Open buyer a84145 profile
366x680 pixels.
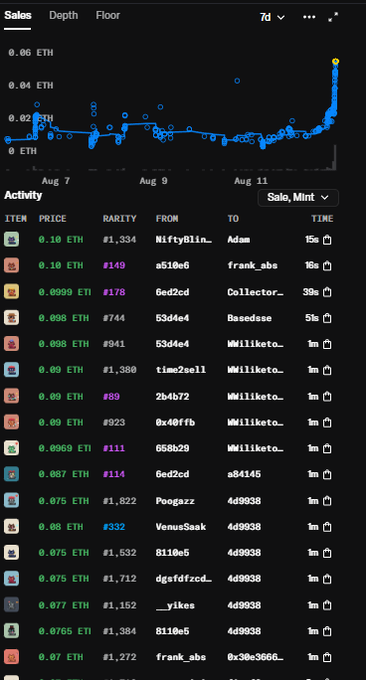point(244,474)
